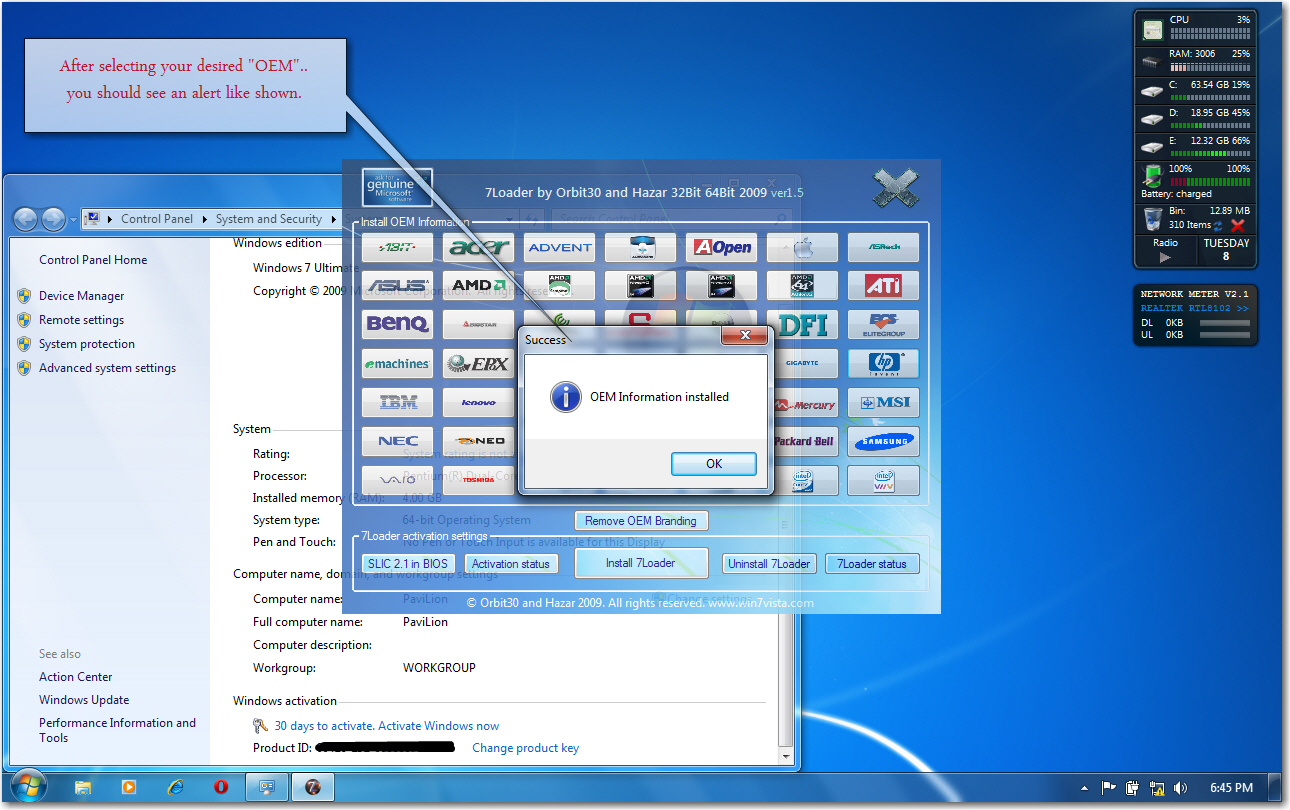Open the Device Manager link
The image size is (1290, 810).
tap(81, 296)
